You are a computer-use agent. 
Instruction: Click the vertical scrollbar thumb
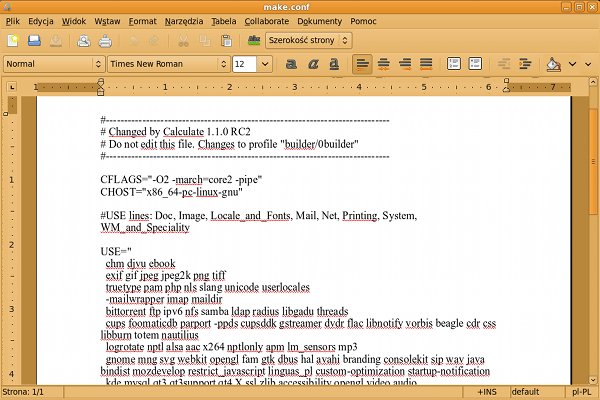click(x=593, y=160)
